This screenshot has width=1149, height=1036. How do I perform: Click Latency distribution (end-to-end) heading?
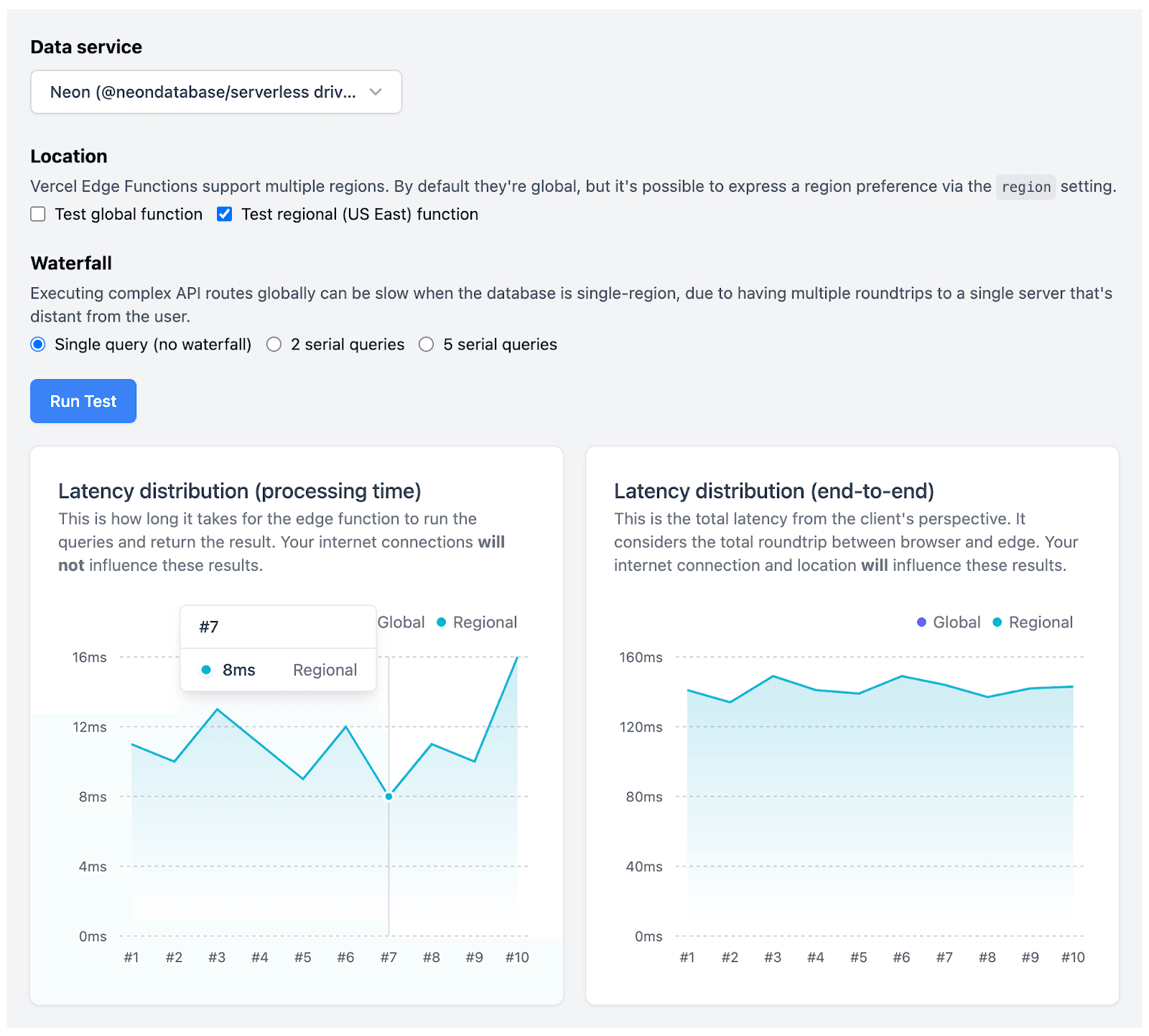tap(773, 491)
